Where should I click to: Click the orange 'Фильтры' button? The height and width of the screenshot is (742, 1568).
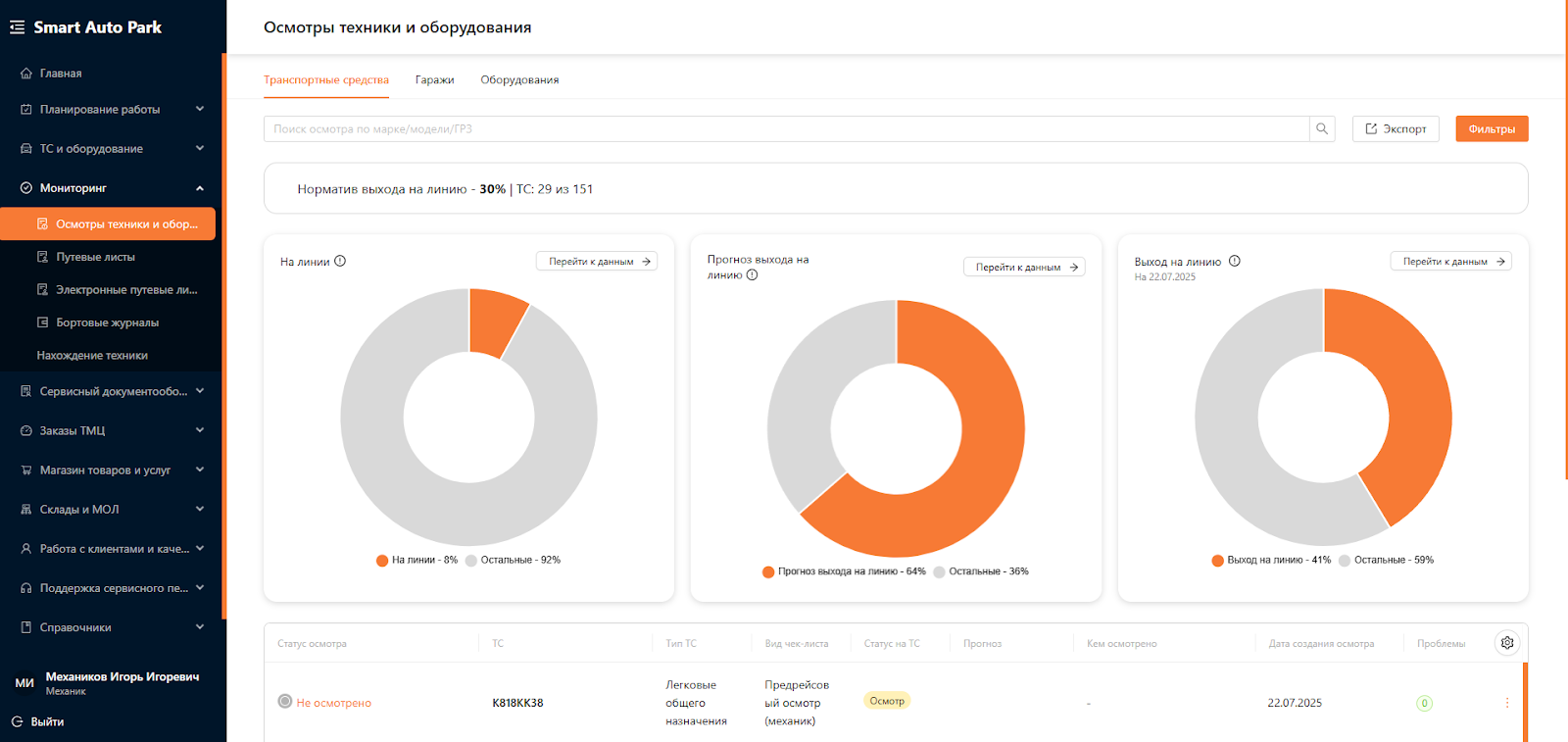(1491, 129)
